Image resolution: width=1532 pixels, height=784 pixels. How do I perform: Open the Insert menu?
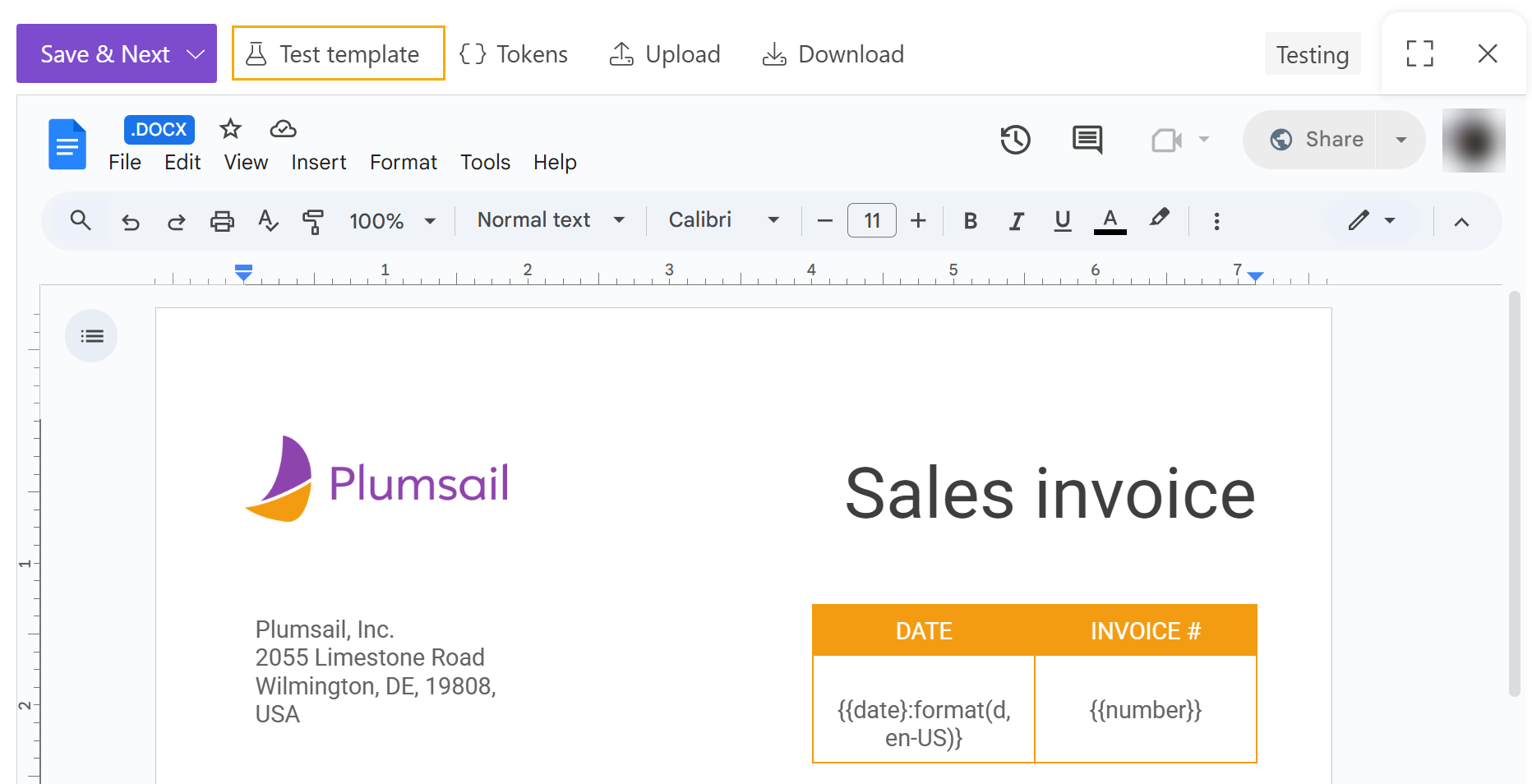point(319,162)
